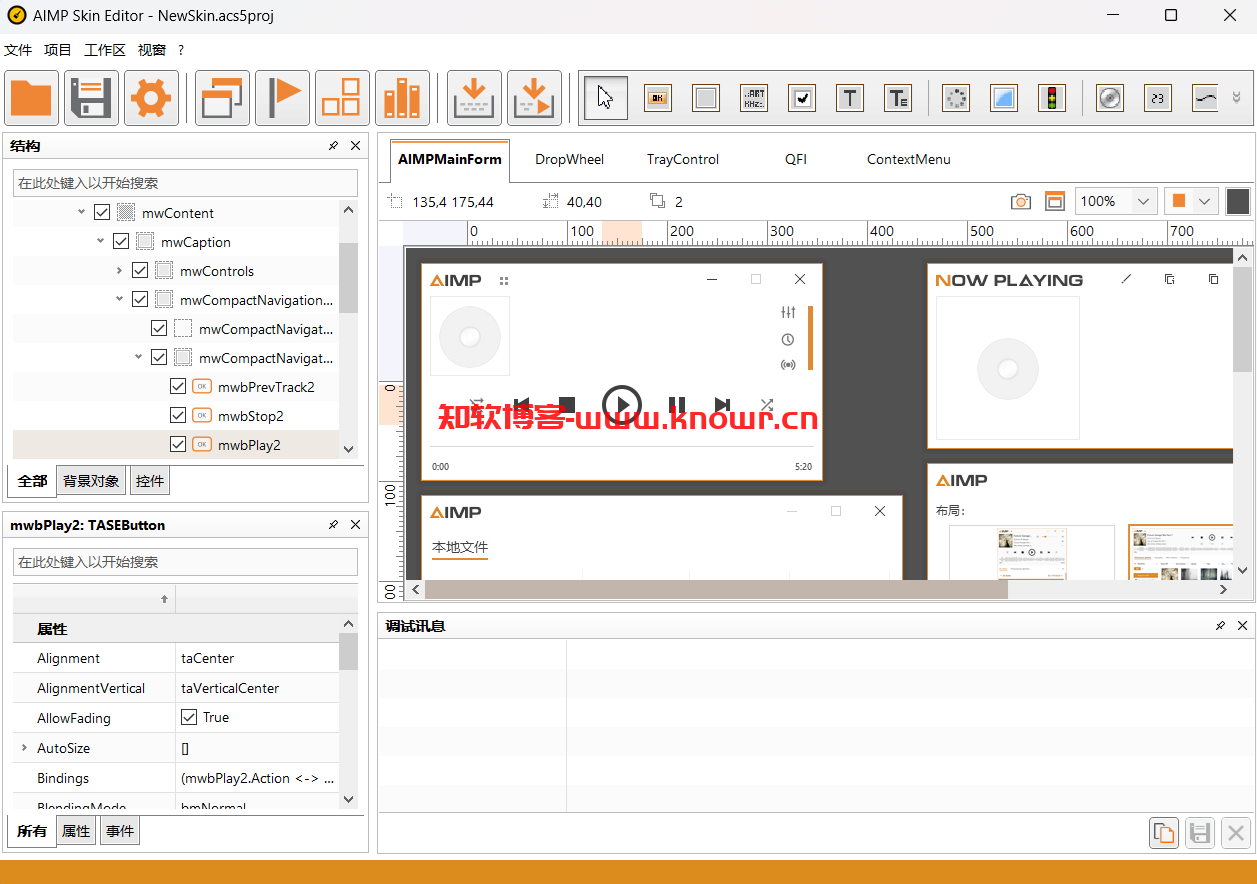The width and height of the screenshot is (1257, 884).
Task: Pin the 结构 panel
Action: pos(333,146)
